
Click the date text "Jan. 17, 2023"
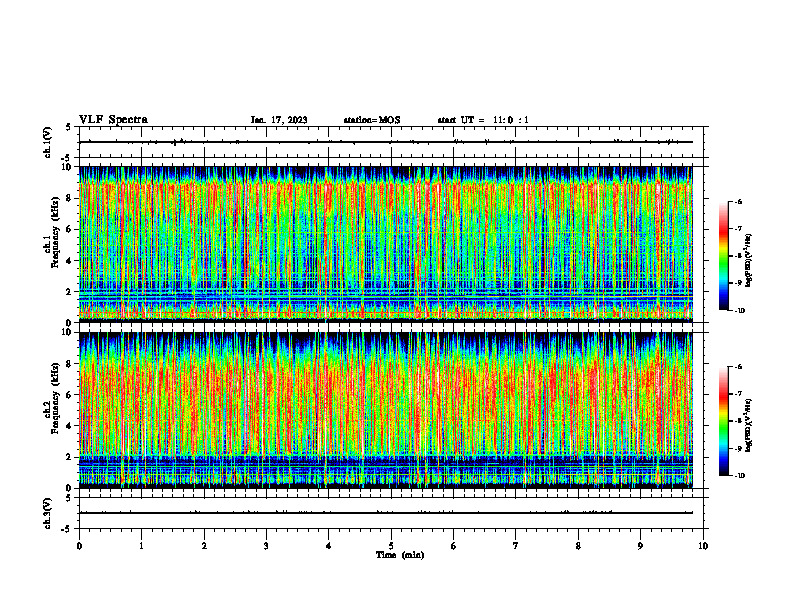coord(279,120)
